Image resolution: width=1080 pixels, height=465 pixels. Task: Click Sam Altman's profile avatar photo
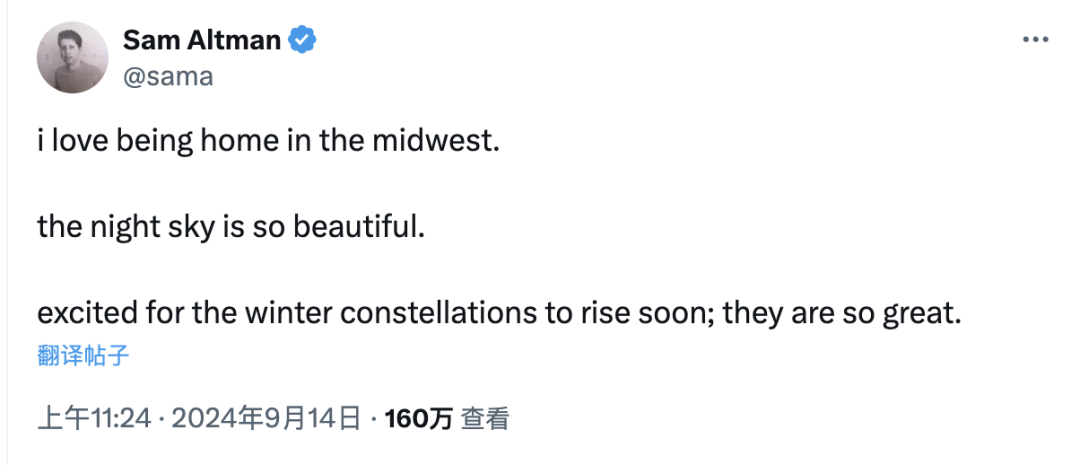[x=73, y=58]
